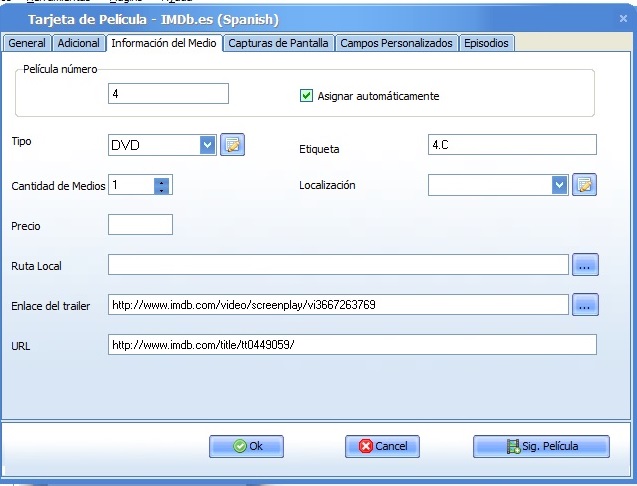Click the edit icon beside Localización dropdown
The width and height of the screenshot is (637, 486).
(584, 185)
